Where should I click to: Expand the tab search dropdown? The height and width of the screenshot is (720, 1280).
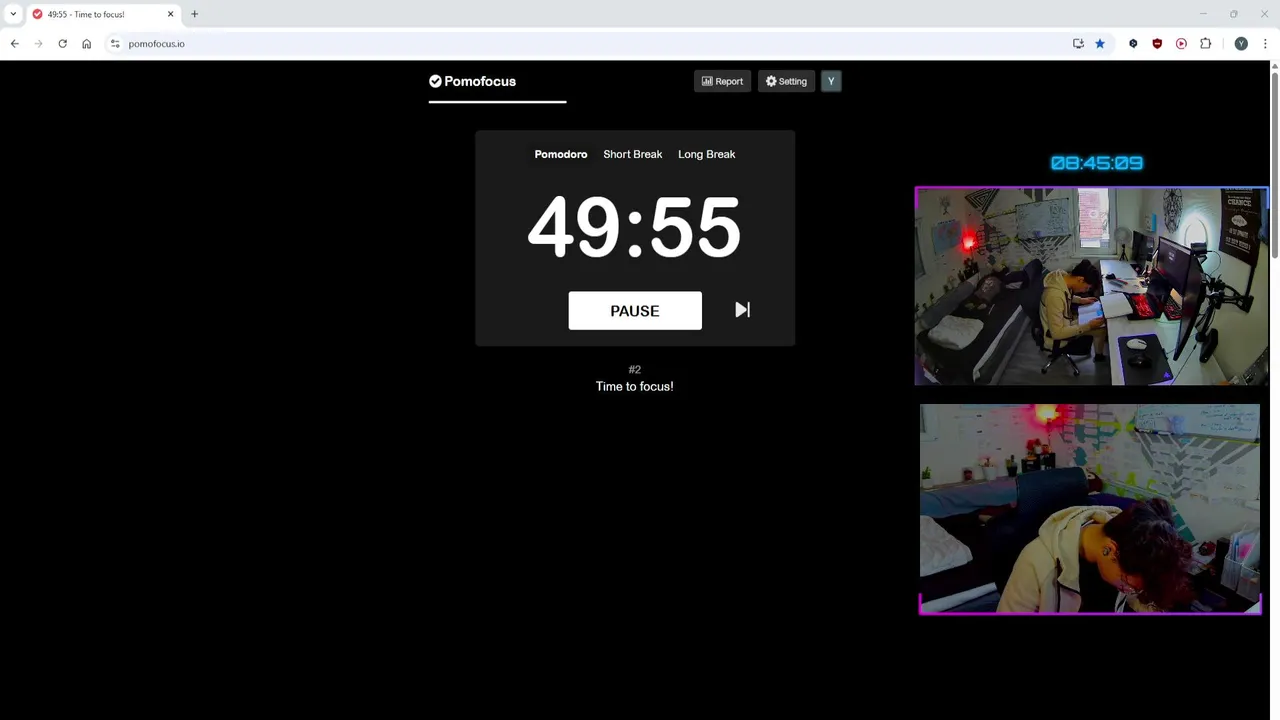(x=13, y=14)
